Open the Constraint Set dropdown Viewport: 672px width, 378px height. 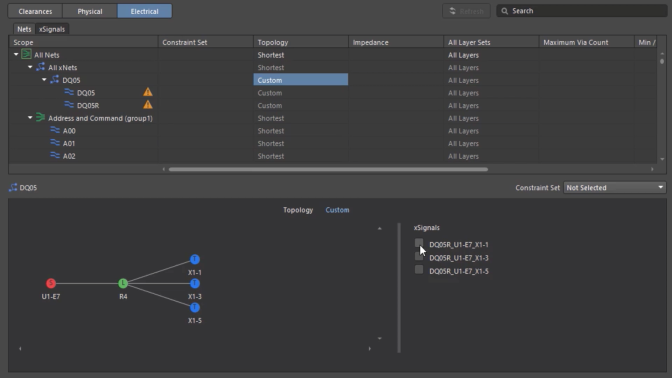click(615, 188)
